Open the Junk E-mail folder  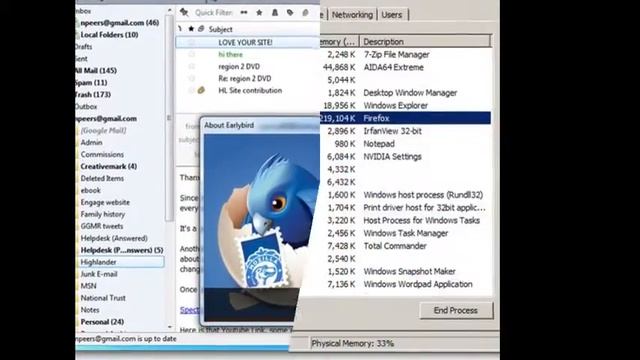click(99, 274)
